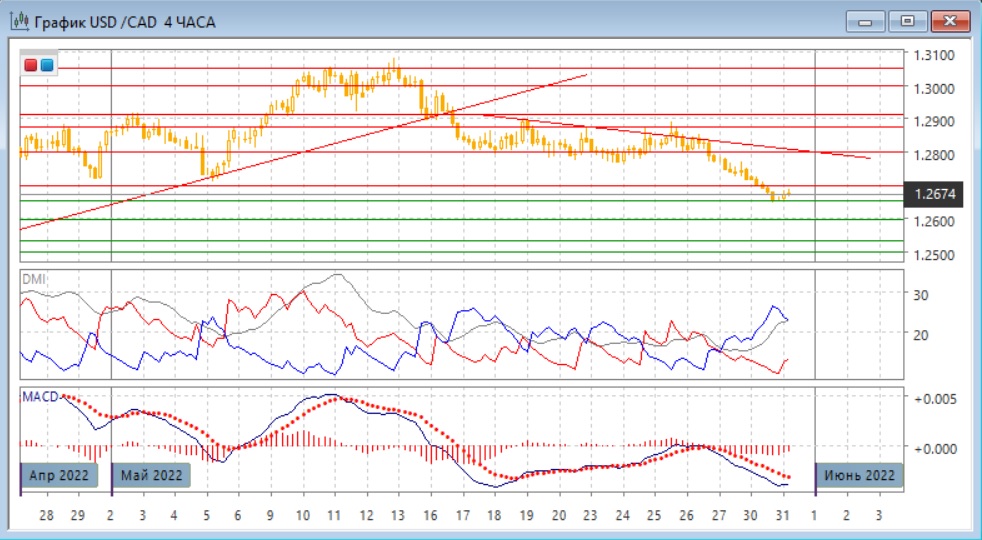Click the chart icon in title bar
The height and width of the screenshot is (540, 982).
(x=20, y=22)
